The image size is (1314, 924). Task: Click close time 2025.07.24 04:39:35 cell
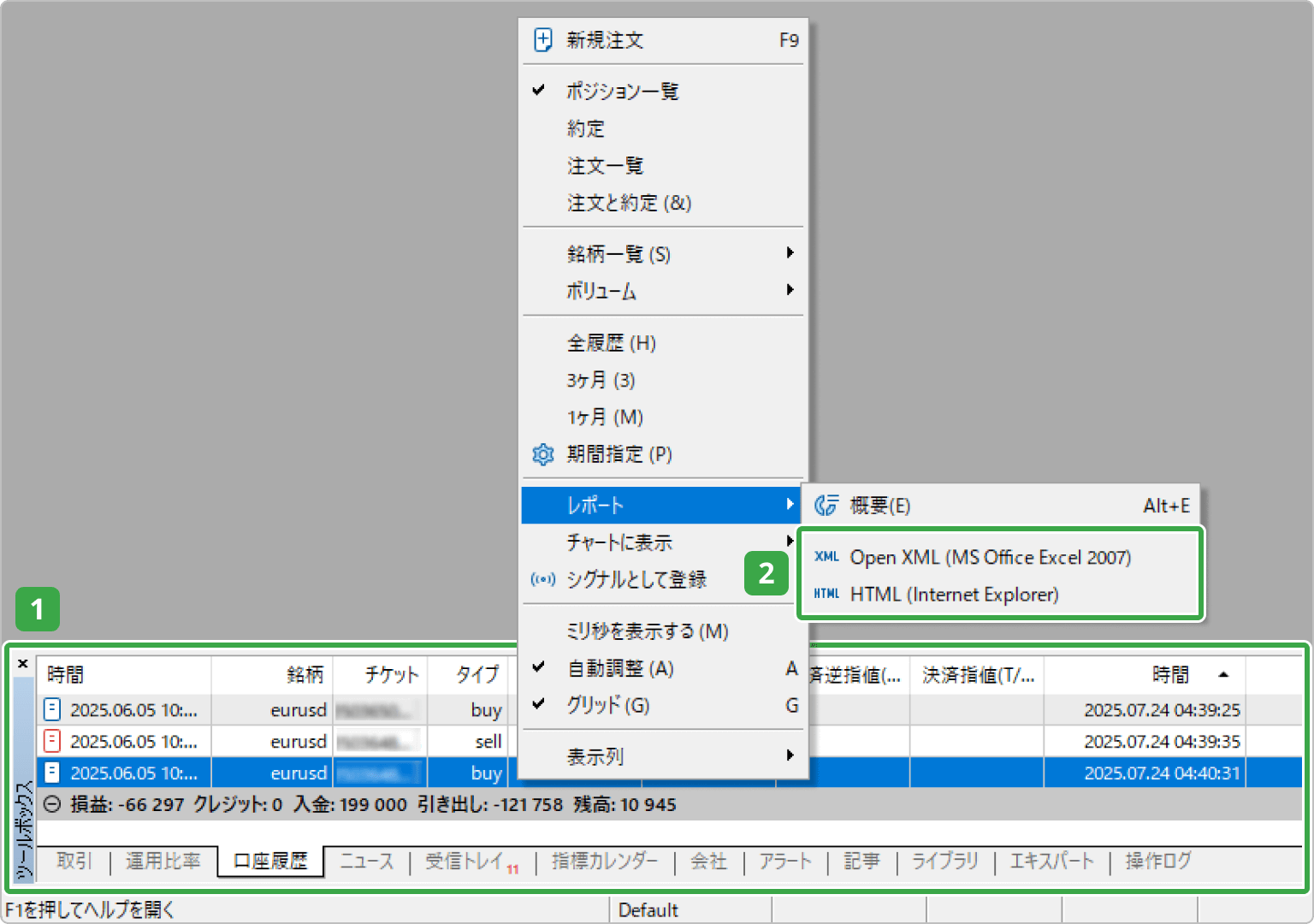point(1162,742)
